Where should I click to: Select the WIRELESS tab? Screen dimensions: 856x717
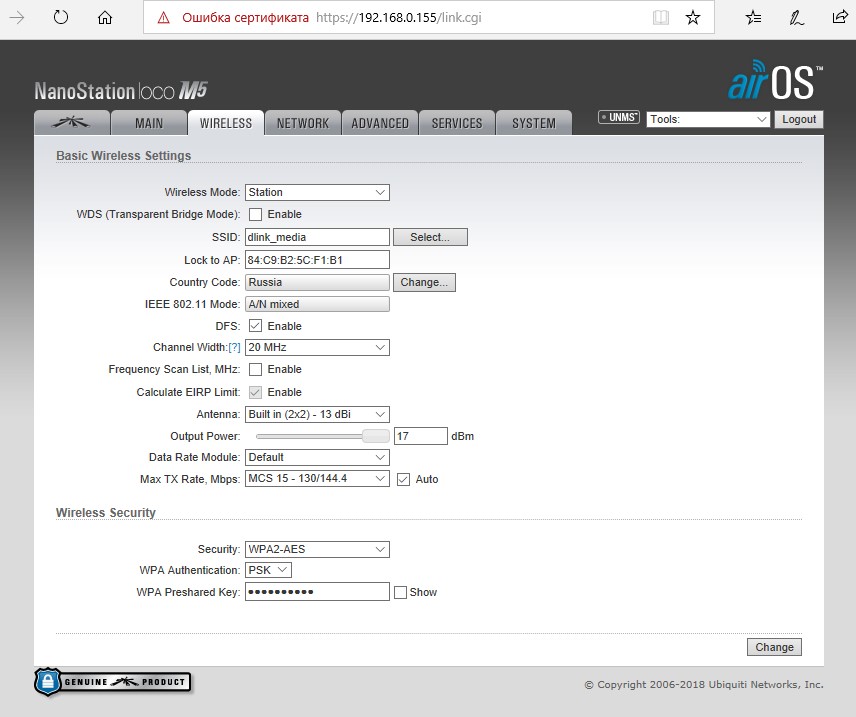226,123
